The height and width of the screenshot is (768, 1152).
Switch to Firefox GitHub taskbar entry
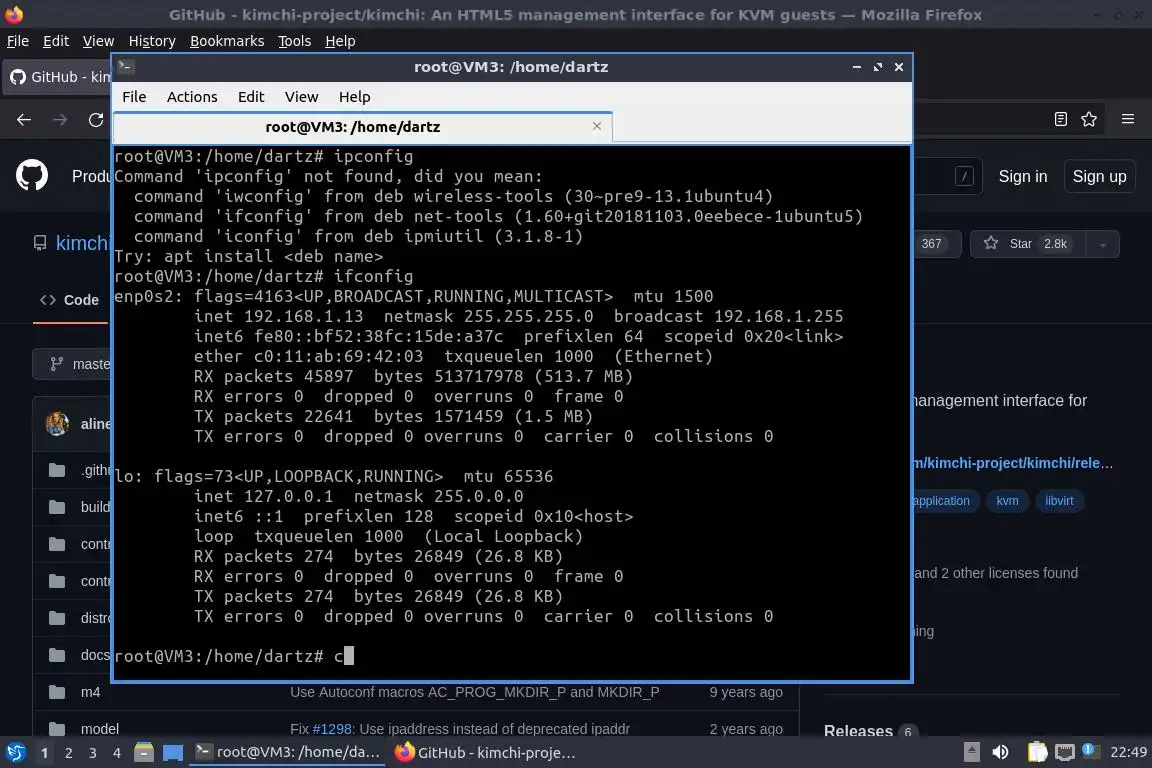coord(486,753)
